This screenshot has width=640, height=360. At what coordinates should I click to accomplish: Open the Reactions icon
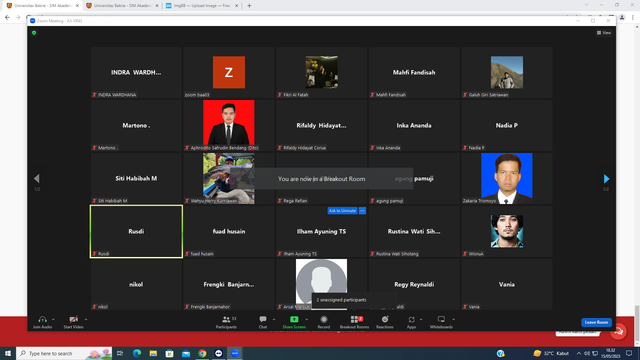(385, 319)
